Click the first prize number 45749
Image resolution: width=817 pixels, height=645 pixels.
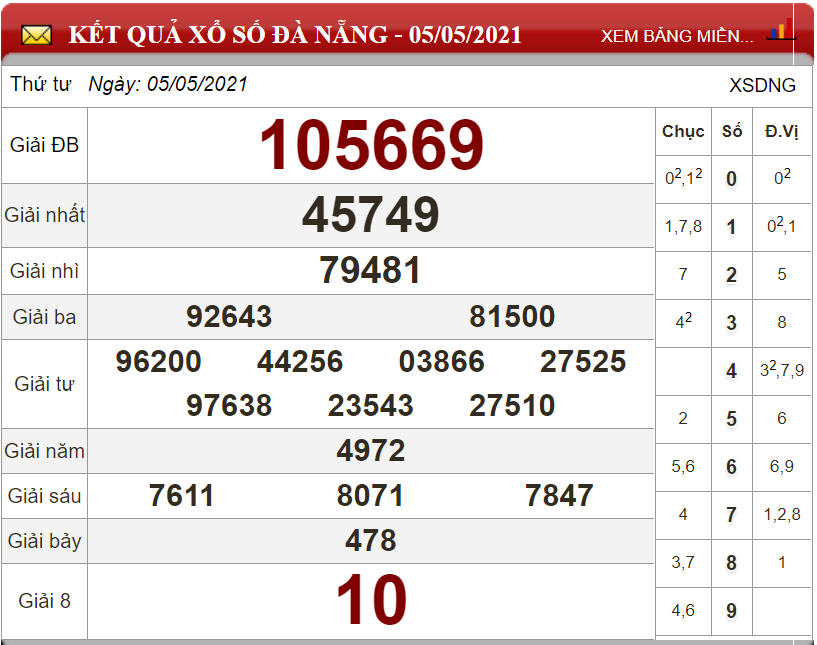click(x=371, y=215)
